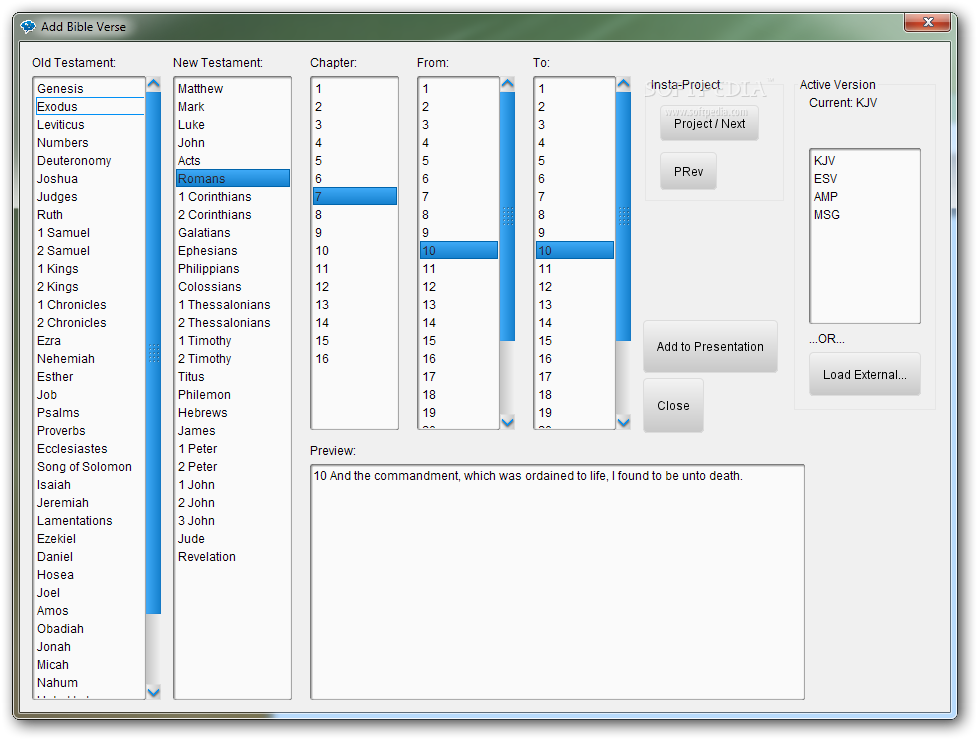Choose verse 15 in From list
This screenshot has height=740, width=978.
click(459, 341)
